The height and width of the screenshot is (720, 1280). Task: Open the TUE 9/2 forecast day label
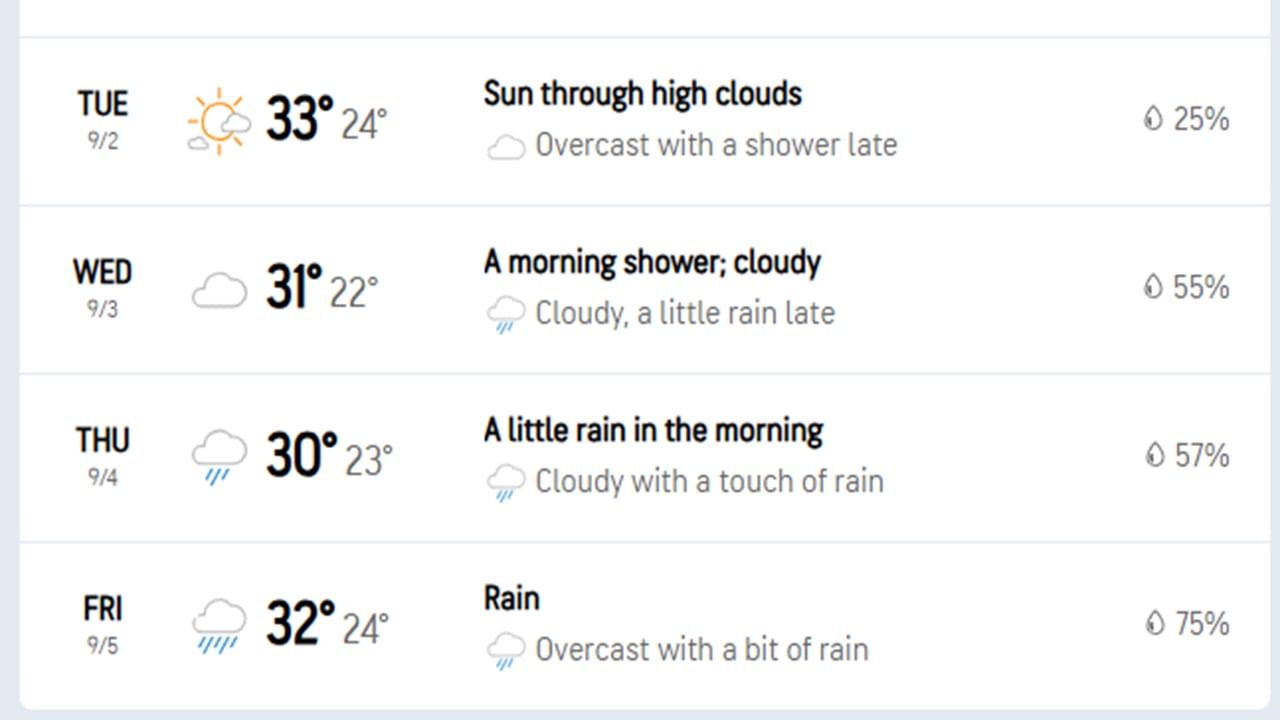click(x=102, y=118)
